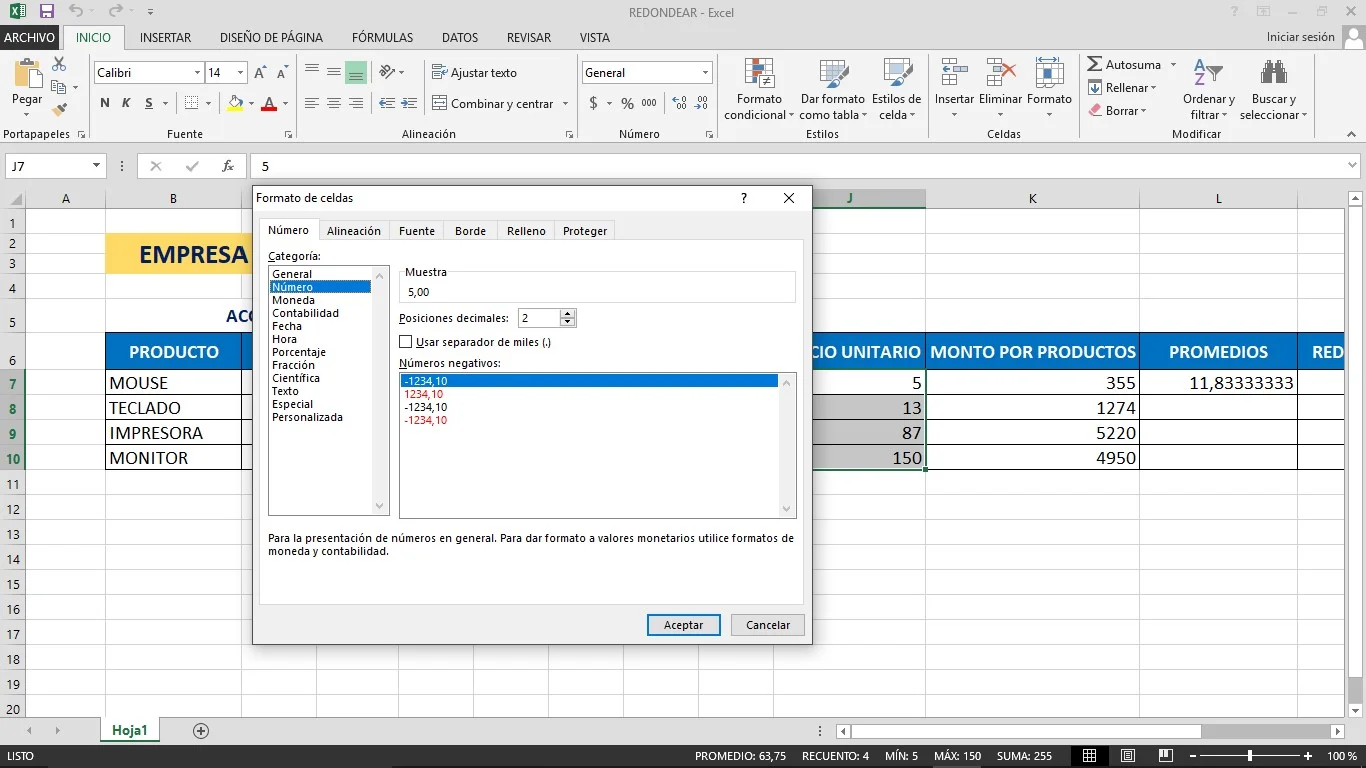Switch to Relleno tab in dialog
The image size is (1366, 768).
click(526, 231)
